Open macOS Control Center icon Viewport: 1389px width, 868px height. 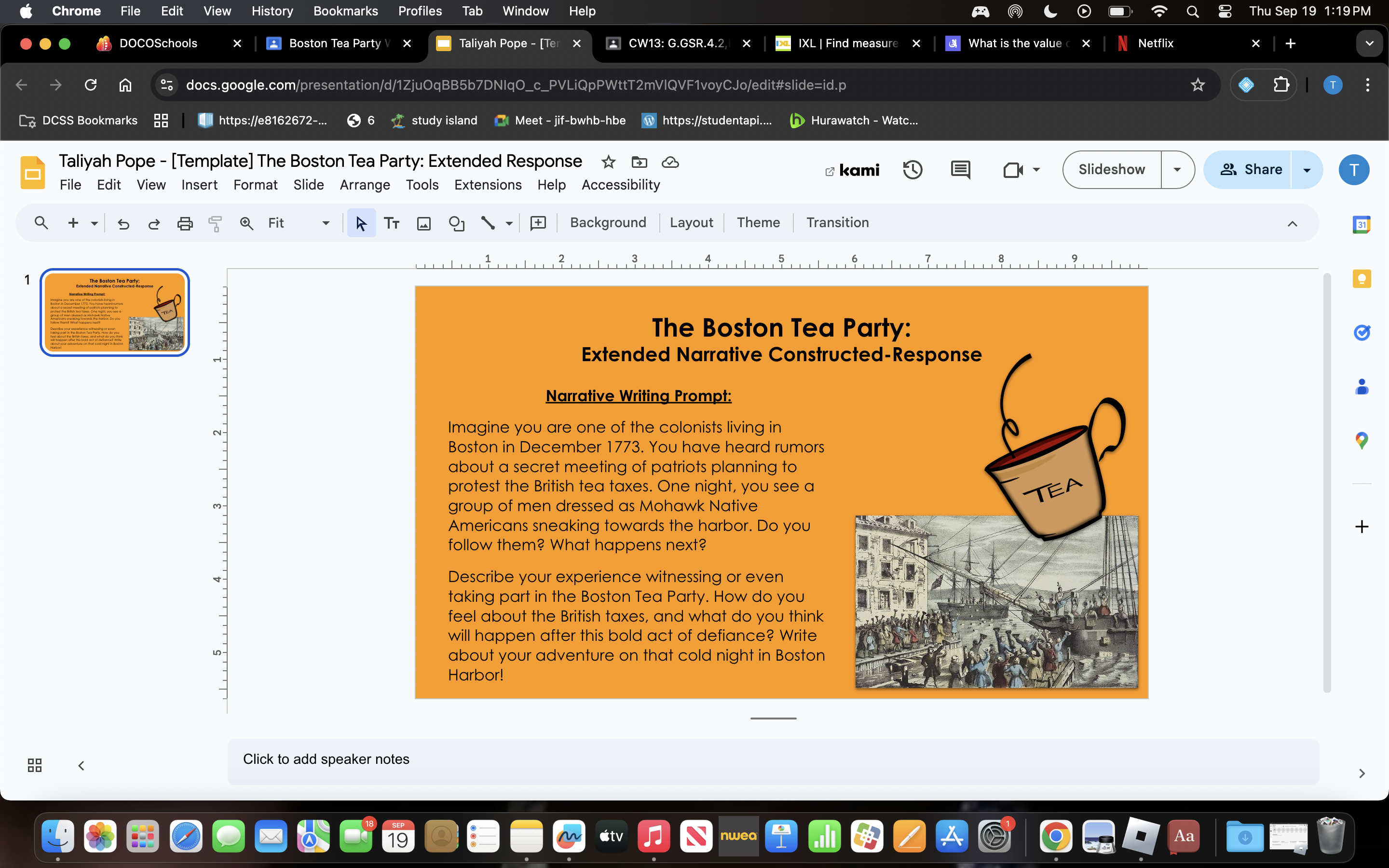1224,12
